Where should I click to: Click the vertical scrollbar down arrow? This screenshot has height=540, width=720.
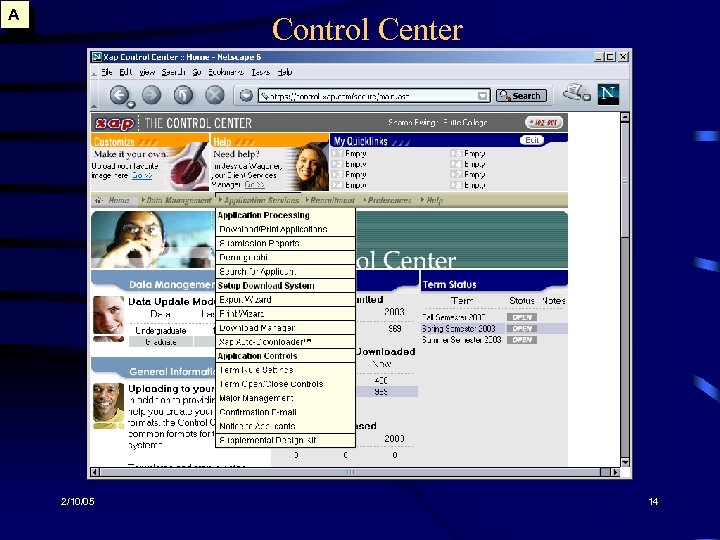[624, 462]
